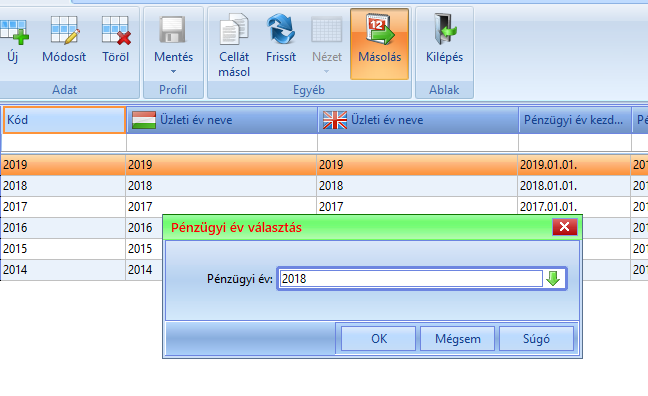Select the 2018 row in the table

[324, 186]
